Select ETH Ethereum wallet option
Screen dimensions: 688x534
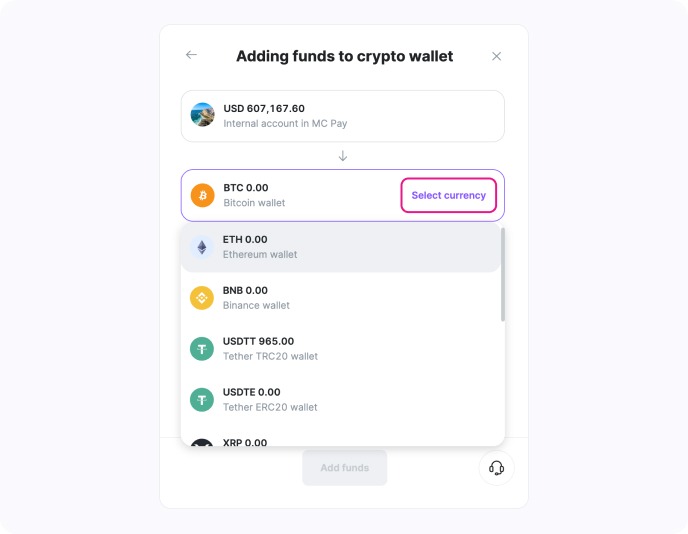[340, 247]
